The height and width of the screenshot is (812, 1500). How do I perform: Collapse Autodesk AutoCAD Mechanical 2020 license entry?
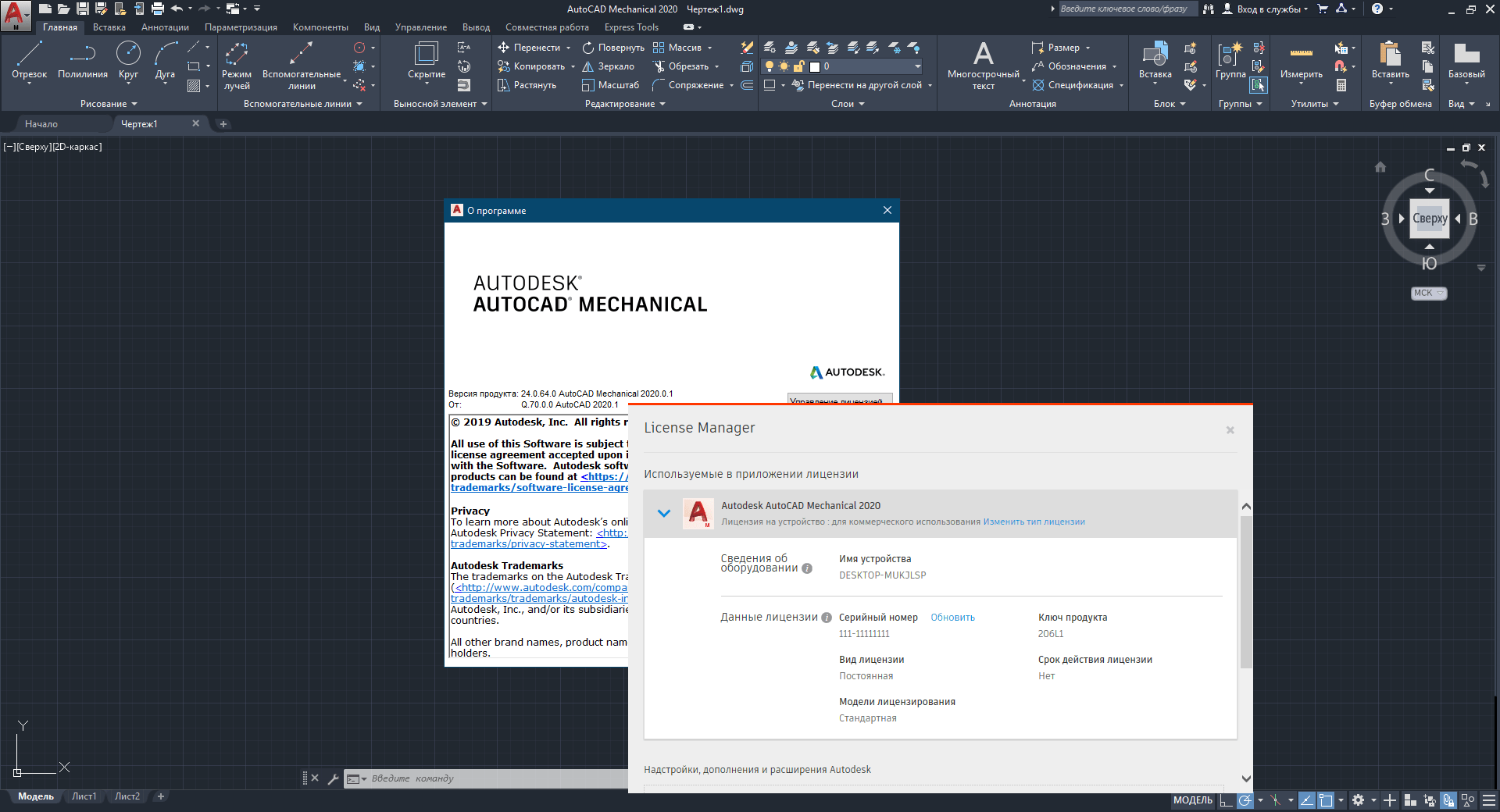[x=664, y=513]
